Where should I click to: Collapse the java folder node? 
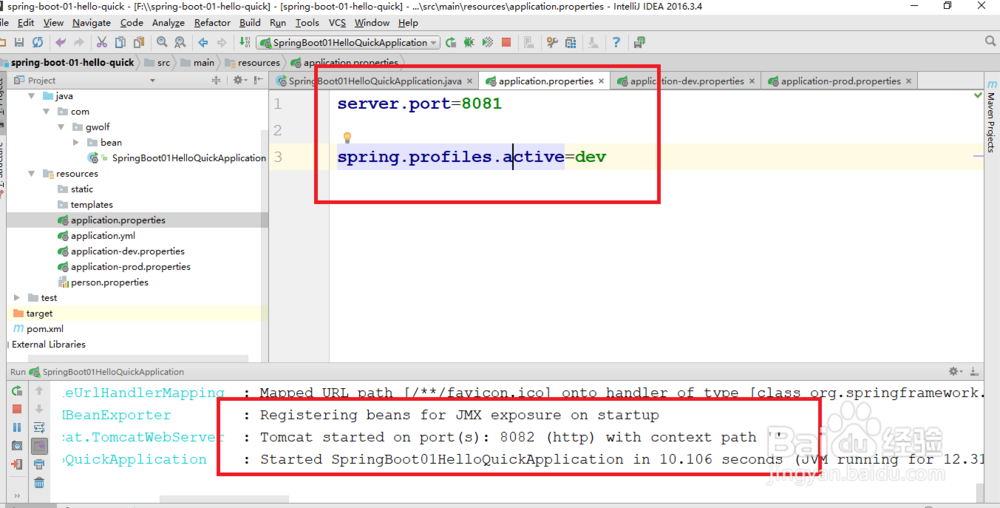(x=31, y=96)
